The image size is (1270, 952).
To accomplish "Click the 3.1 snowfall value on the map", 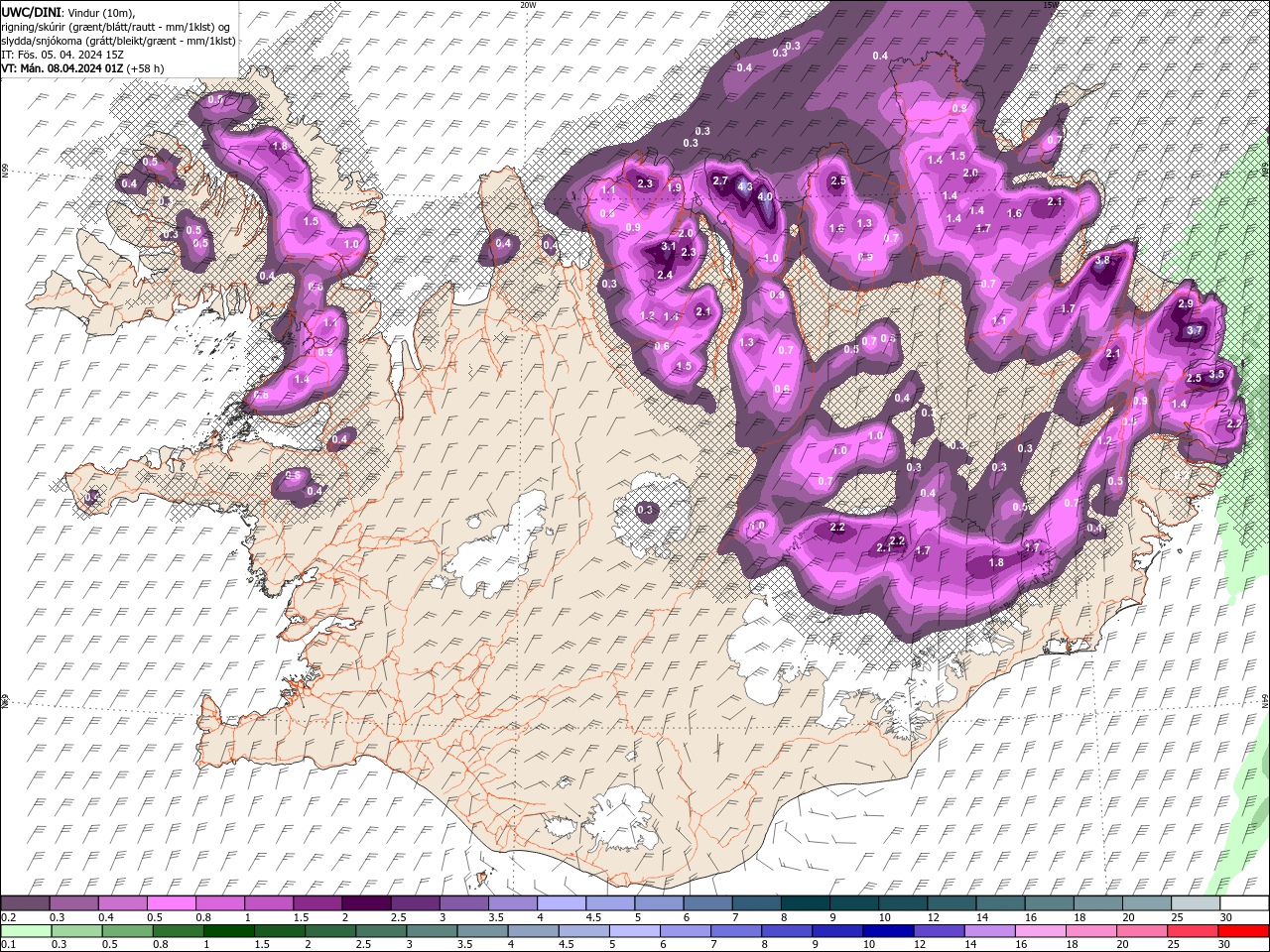I will (668, 246).
